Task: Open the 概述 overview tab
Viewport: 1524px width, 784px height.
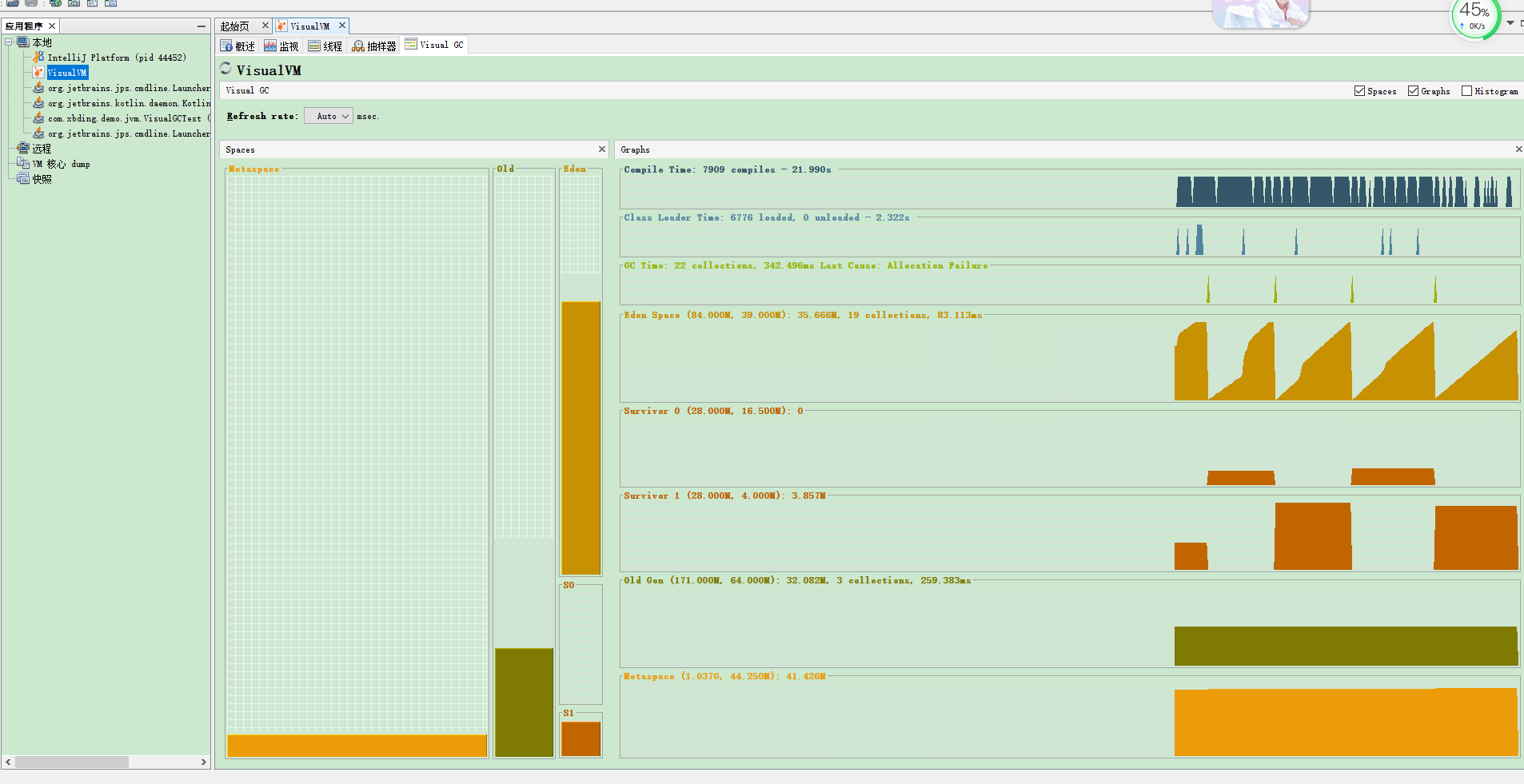Action: pos(237,46)
